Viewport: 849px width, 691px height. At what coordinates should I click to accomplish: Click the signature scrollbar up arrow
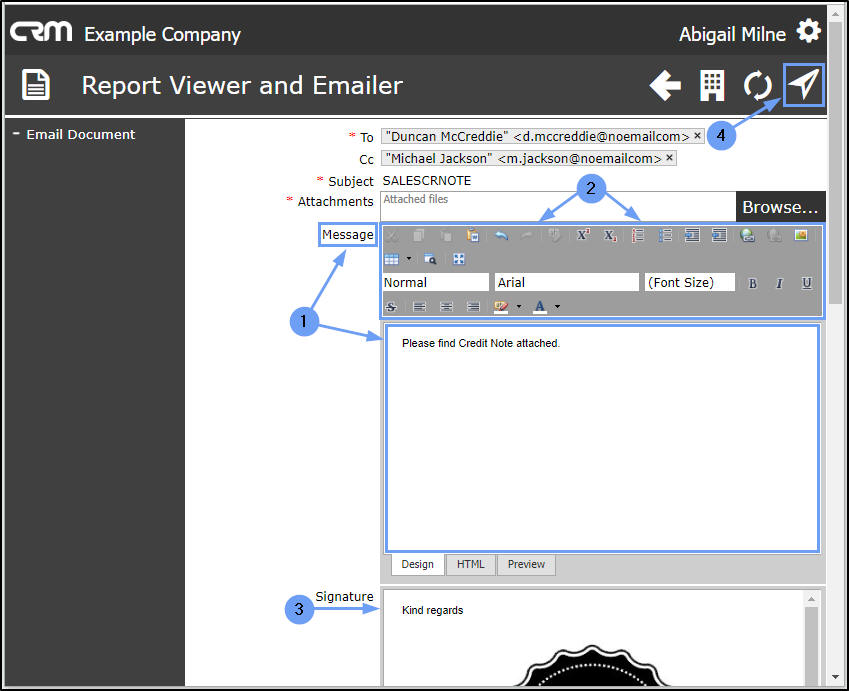[x=811, y=599]
